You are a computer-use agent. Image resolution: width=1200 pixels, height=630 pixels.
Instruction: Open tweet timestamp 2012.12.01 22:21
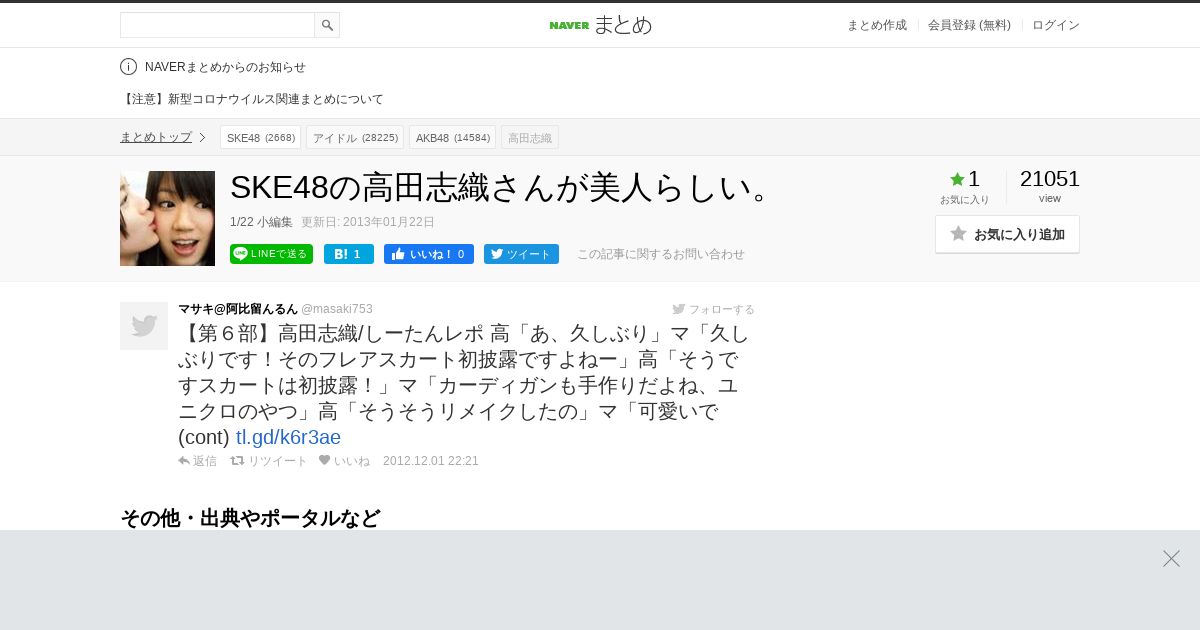click(431, 461)
